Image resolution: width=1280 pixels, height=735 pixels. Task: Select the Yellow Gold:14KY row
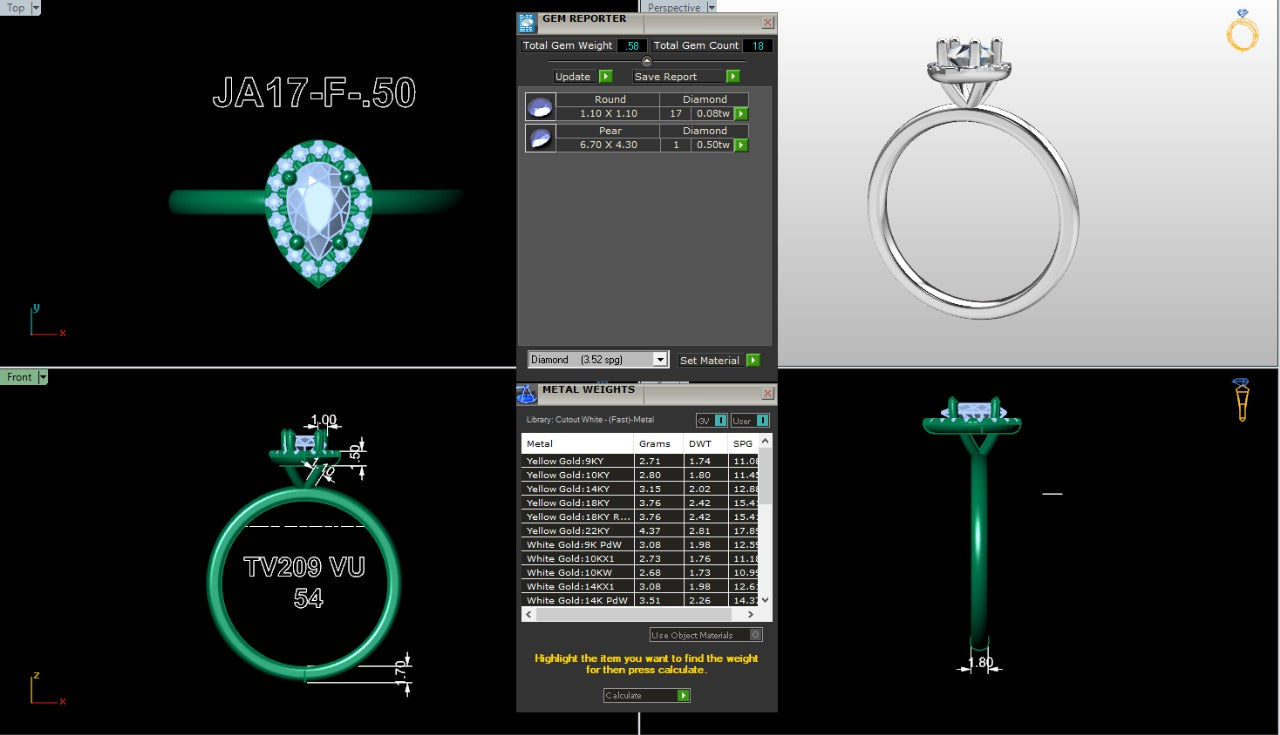[x=641, y=489]
